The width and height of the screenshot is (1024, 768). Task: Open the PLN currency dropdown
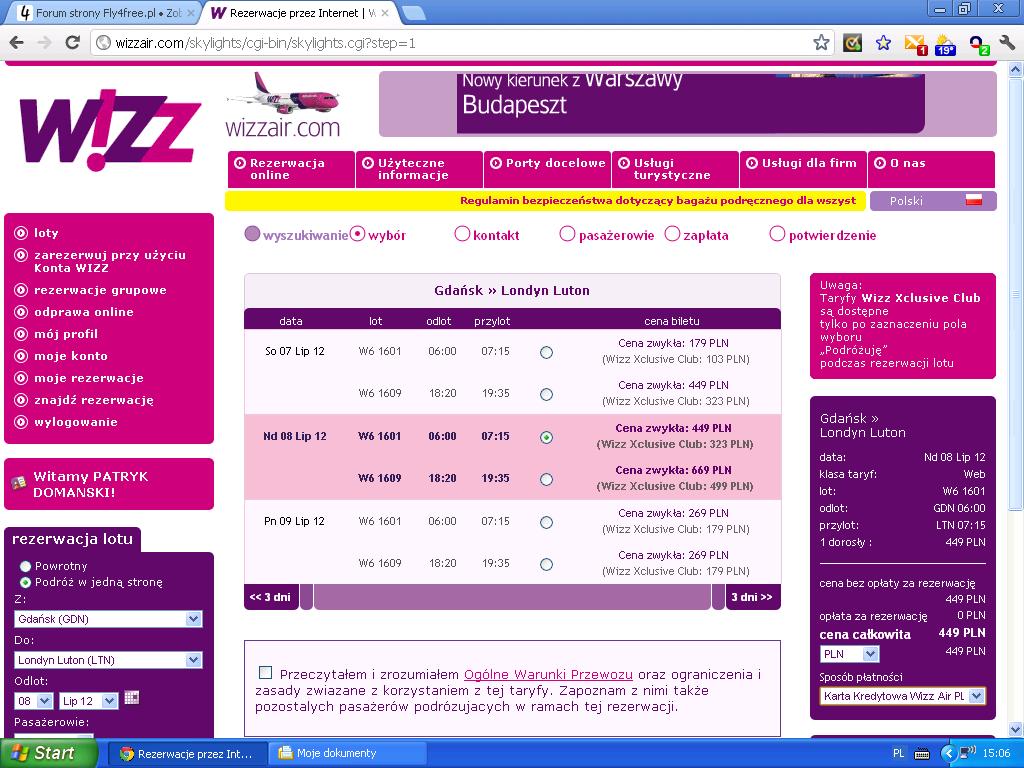point(850,654)
